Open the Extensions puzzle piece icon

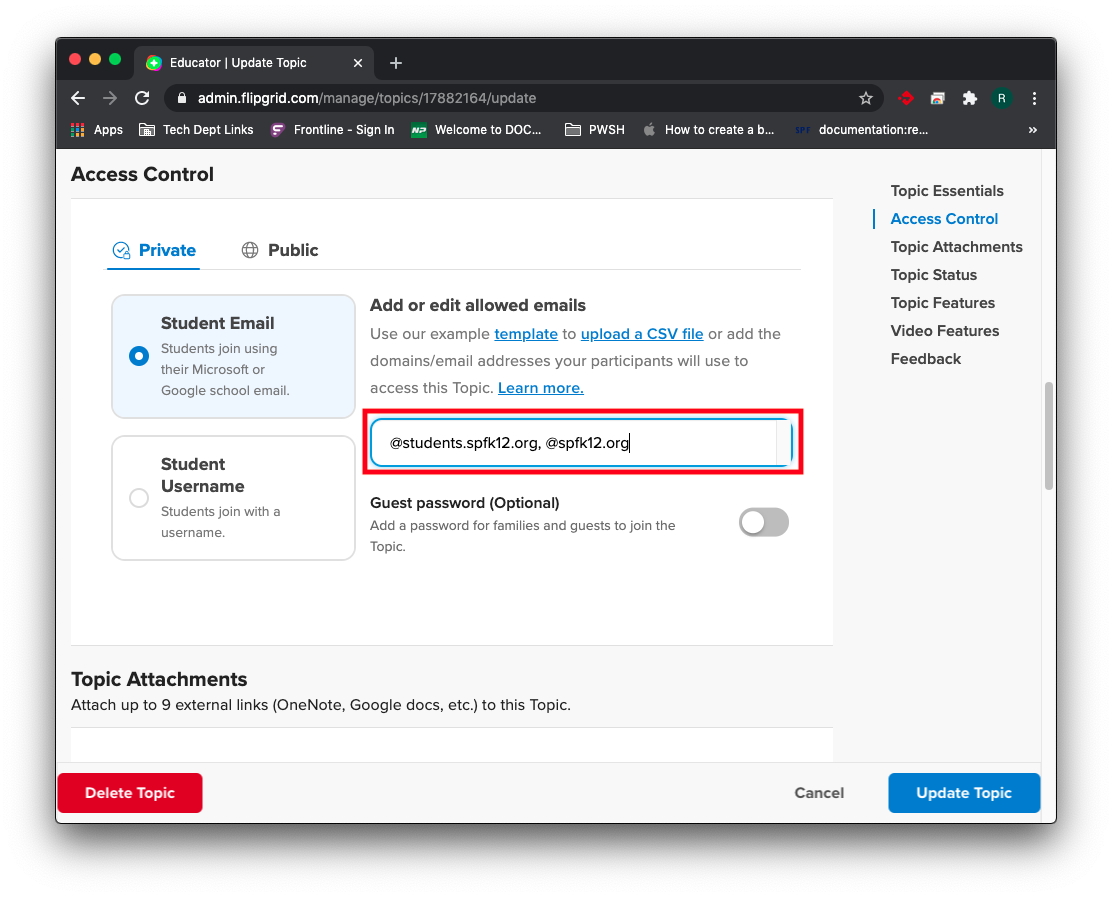[x=969, y=98]
